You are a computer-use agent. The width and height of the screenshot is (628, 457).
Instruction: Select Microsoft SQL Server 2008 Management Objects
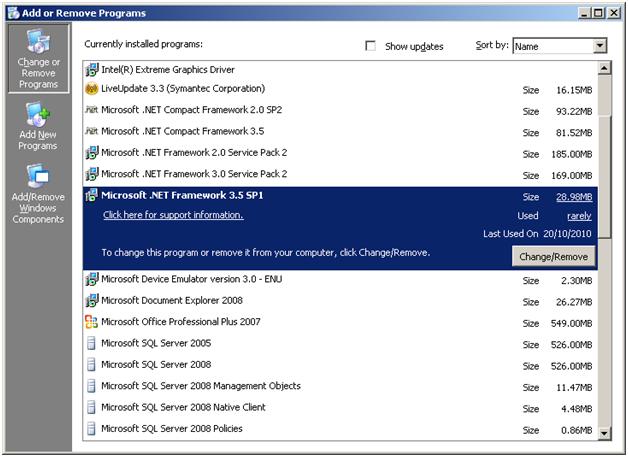(340, 386)
